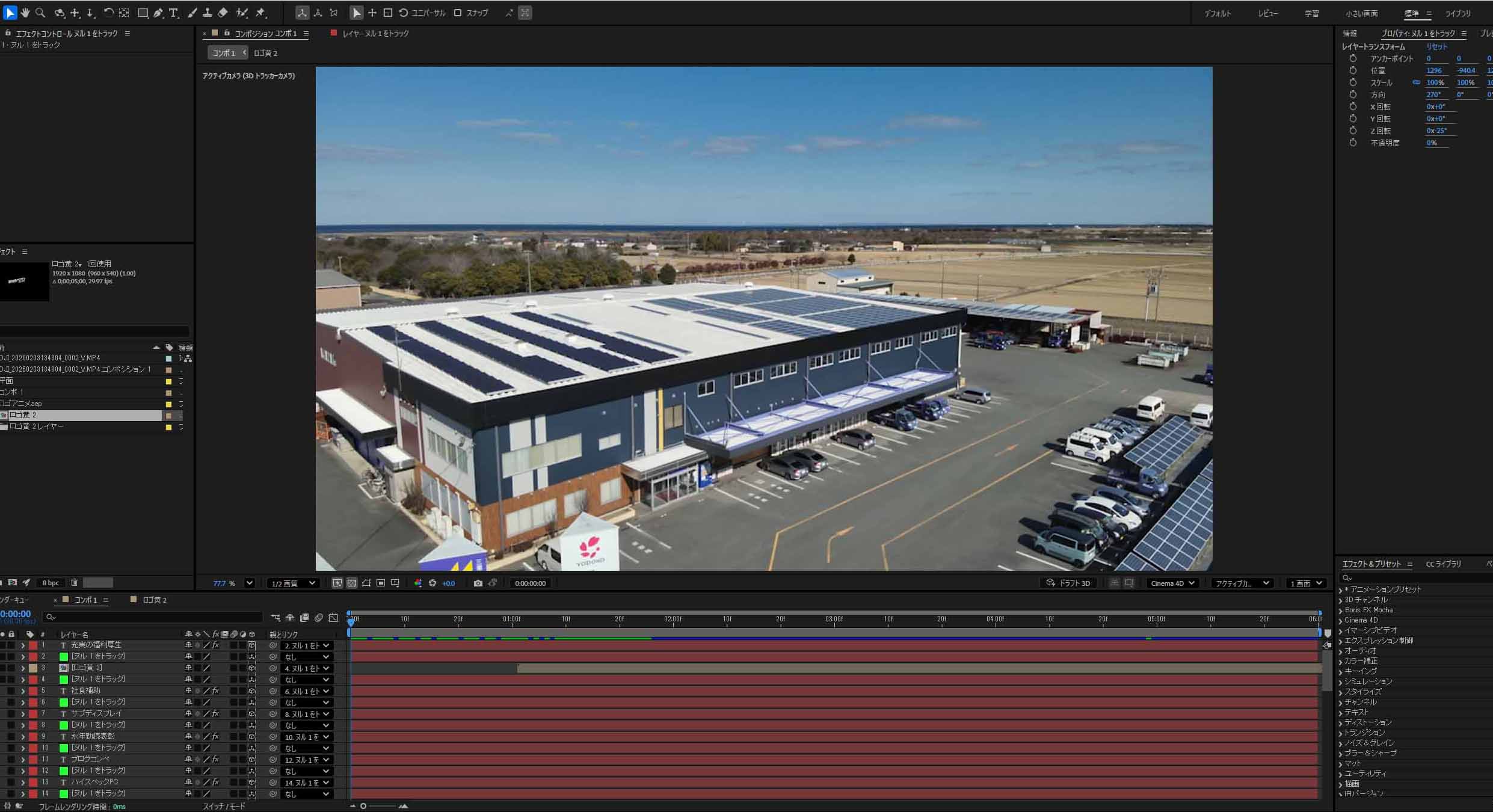Image resolution: width=1493 pixels, height=812 pixels.
Task: Switch to the ロゴ黄 2 timeline tab
Action: tap(155, 600)
